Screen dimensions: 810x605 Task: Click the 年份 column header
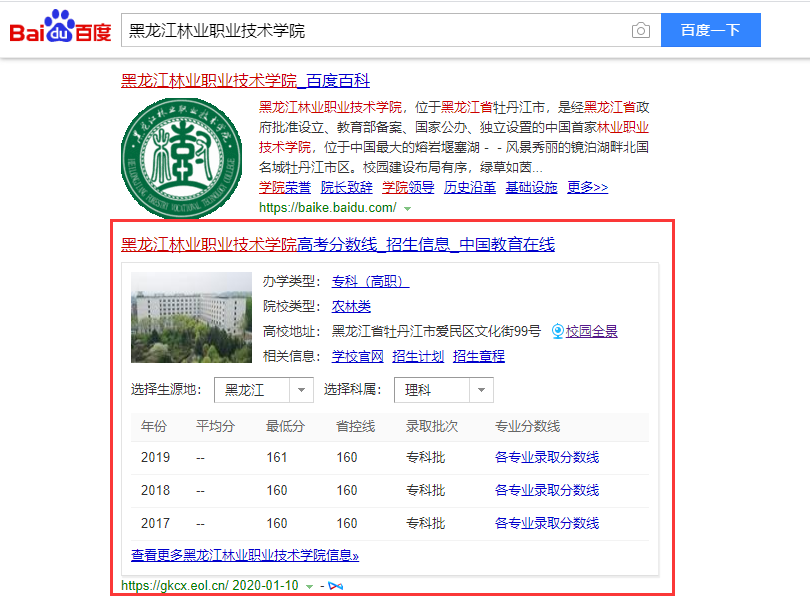coord(154,426)
